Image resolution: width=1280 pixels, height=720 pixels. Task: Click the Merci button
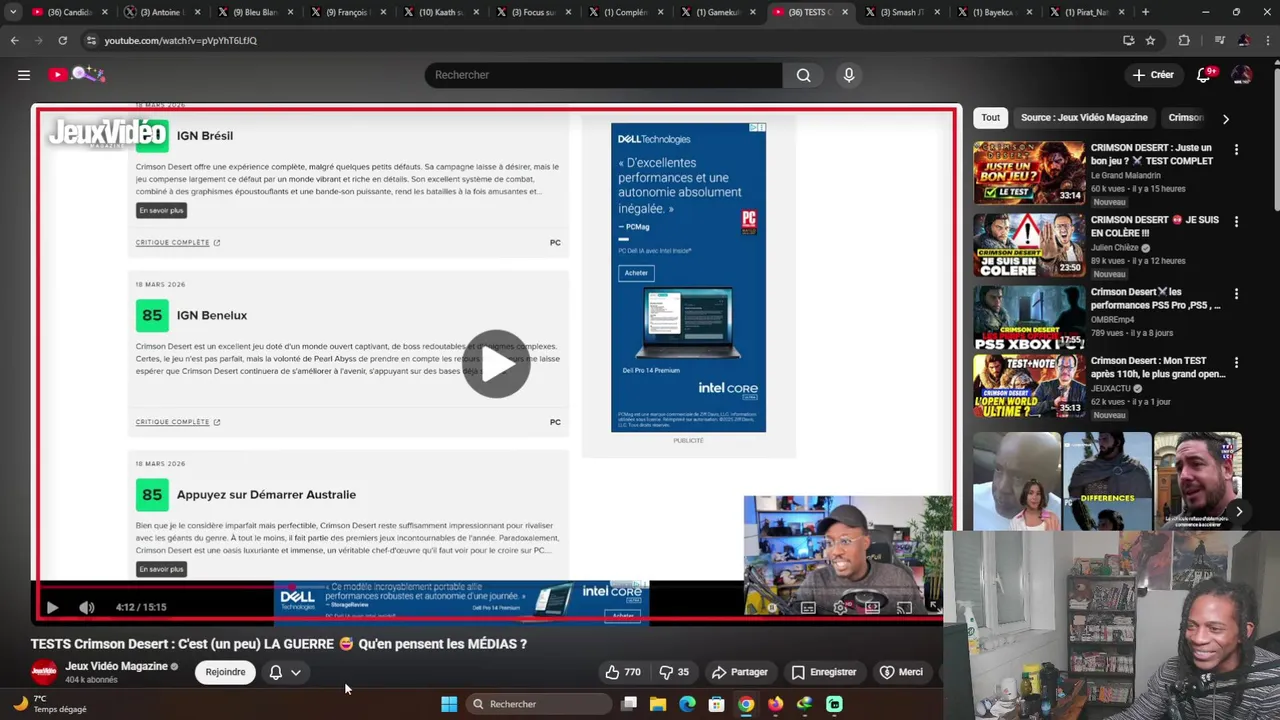901,672
